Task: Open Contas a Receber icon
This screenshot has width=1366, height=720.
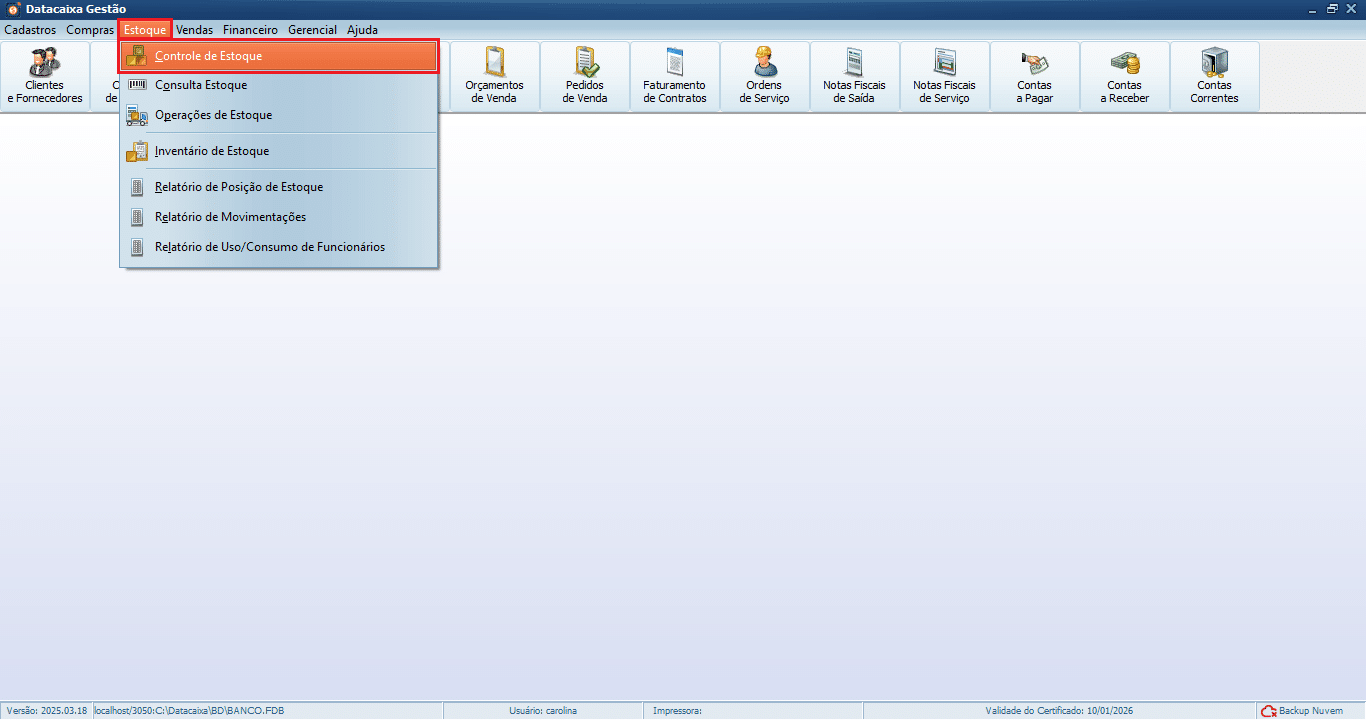Action: pos(1124,76)
